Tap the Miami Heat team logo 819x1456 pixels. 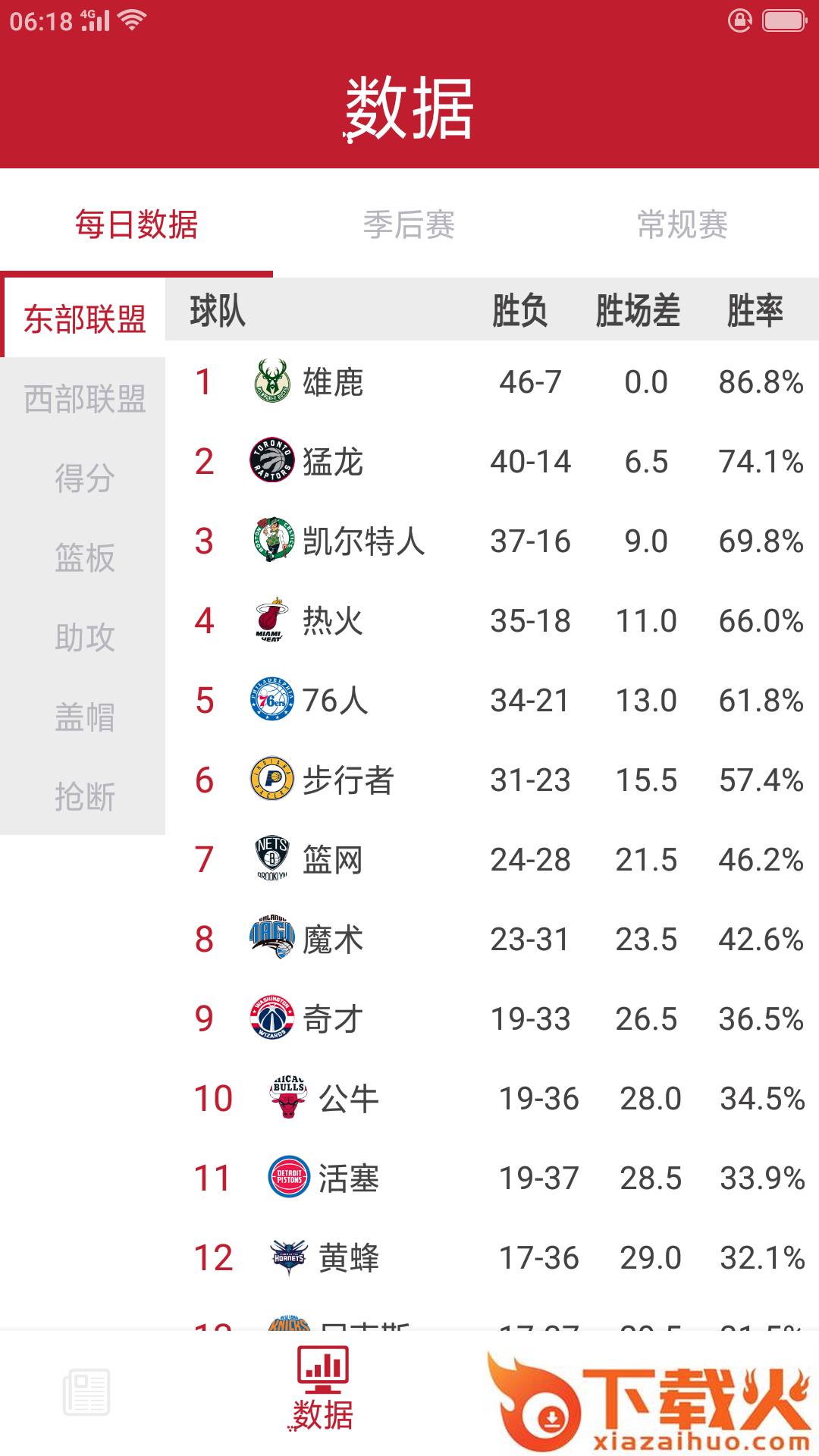pos(271,620)
